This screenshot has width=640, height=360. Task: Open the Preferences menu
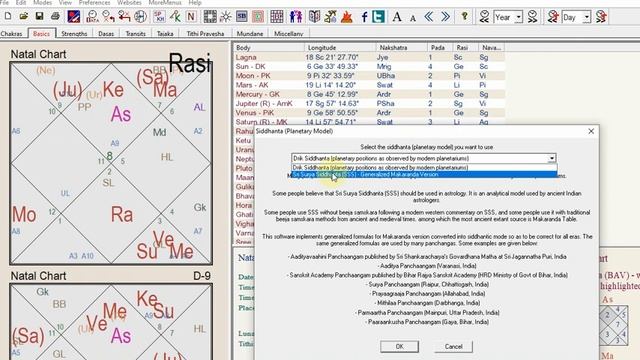click(95, 2)
